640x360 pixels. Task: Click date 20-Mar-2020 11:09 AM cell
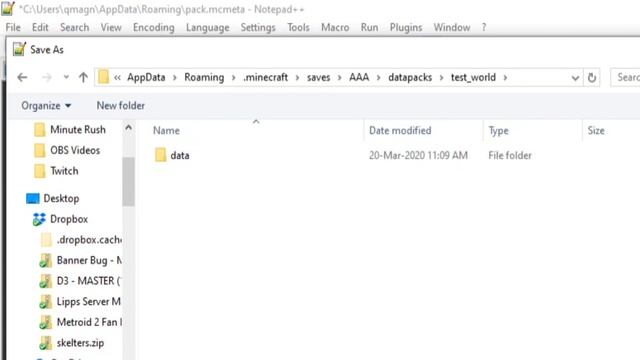click(418, 156)
